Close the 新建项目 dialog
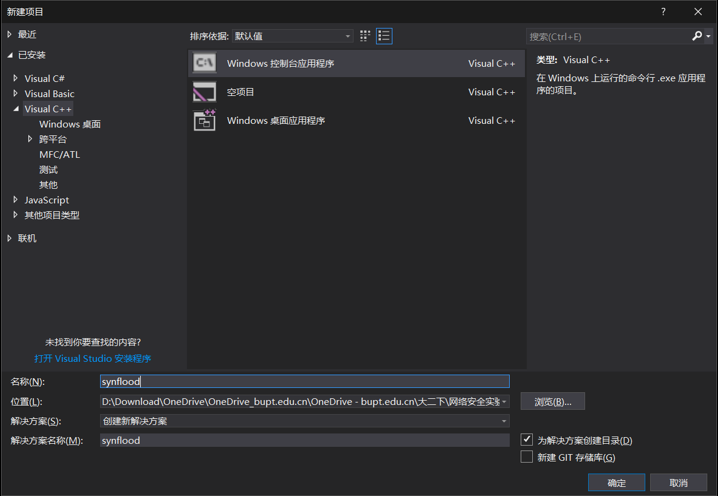Viewport: 718px width, 496px height. click(x=698, y=12)
